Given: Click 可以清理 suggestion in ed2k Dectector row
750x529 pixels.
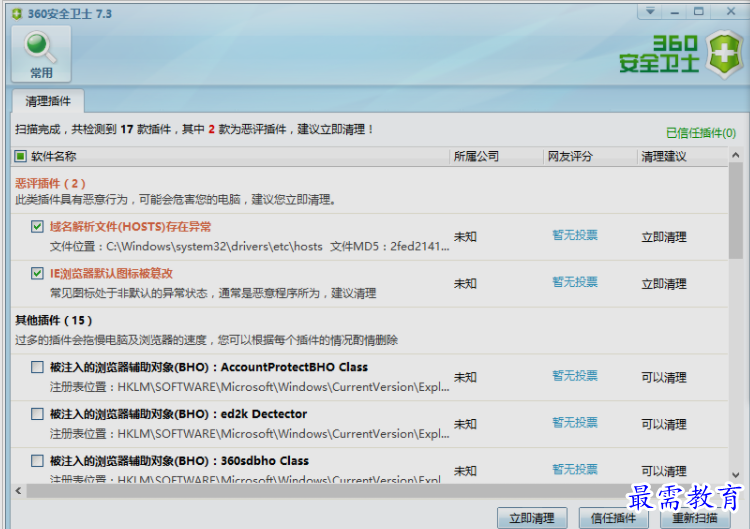Looking at the screenshot, I should point(664,425).
